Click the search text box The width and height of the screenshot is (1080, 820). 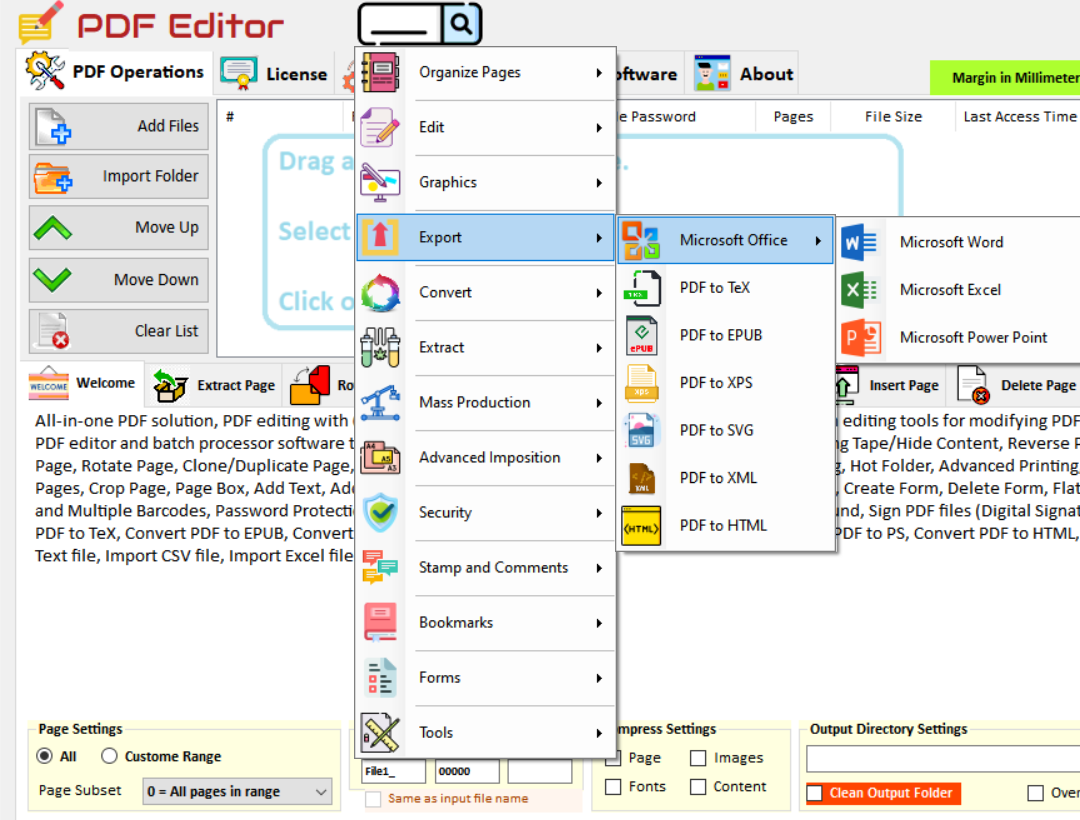point(401,24)
